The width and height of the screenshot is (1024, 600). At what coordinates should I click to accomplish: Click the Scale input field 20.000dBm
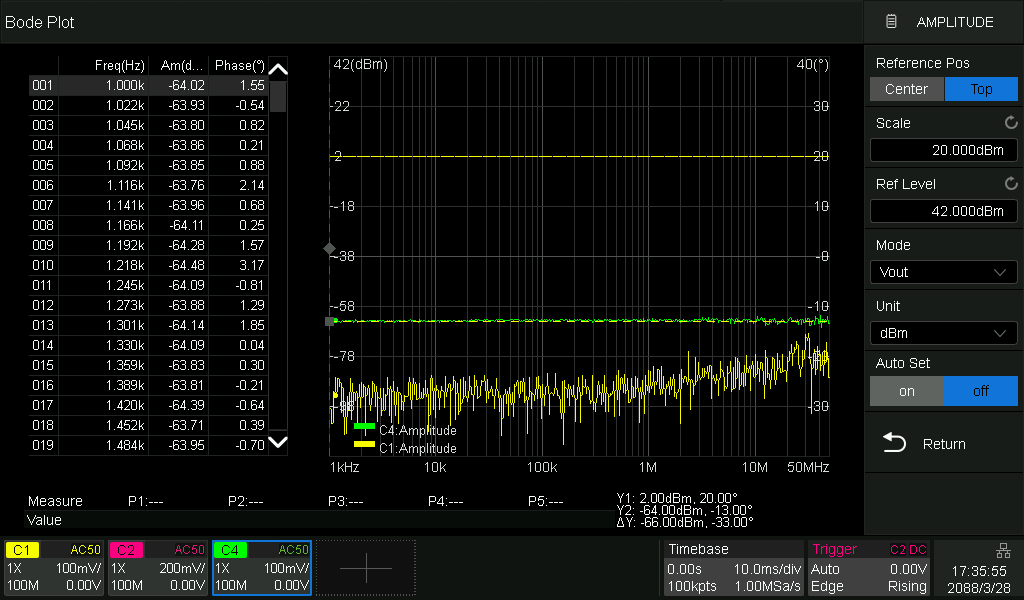point(943,150)
